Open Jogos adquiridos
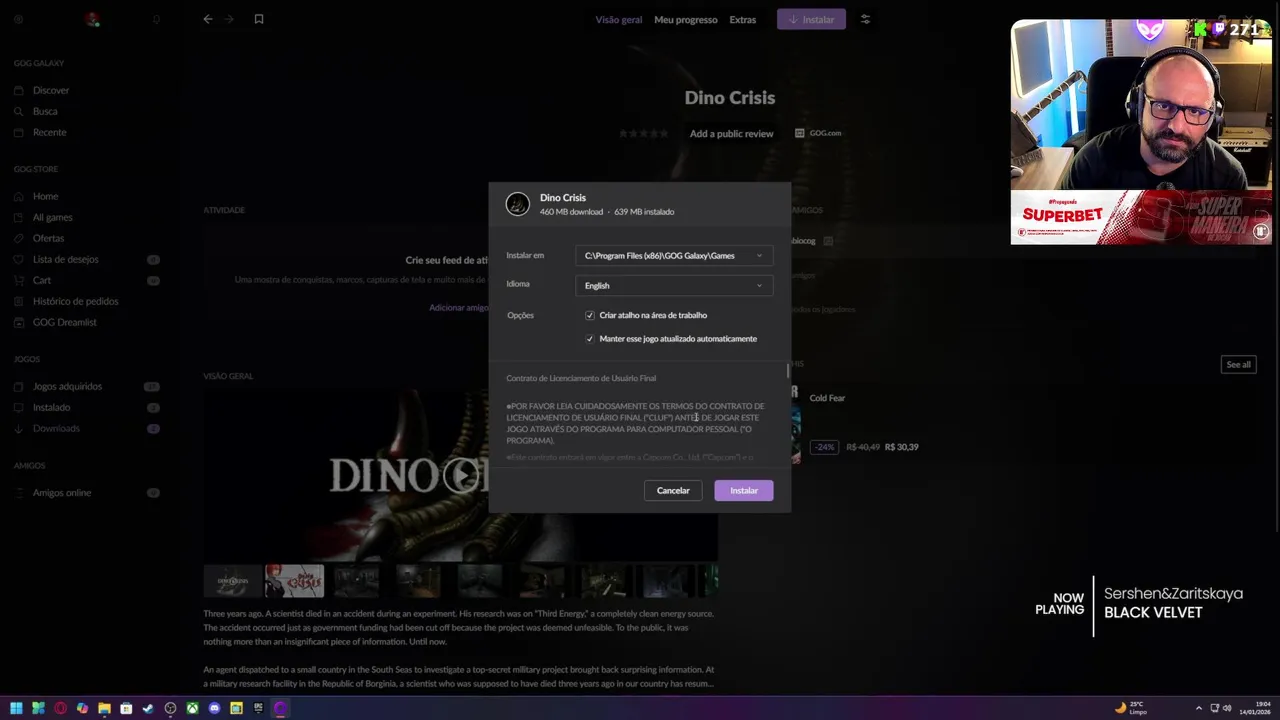The image size is (1280, 720). coord(67,386)
